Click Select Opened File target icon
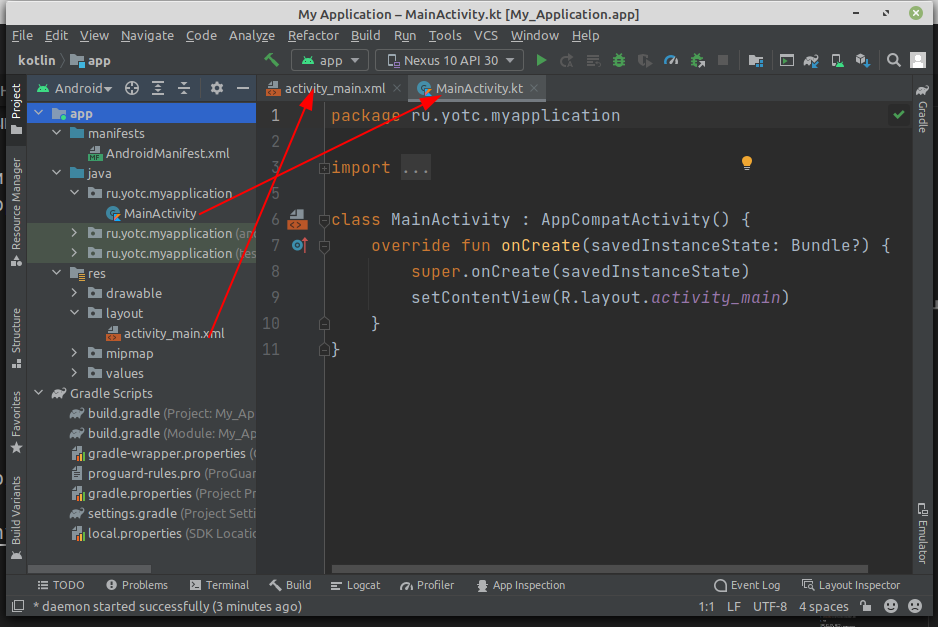This screenshot has width=938, height=627. pos(131,88)
